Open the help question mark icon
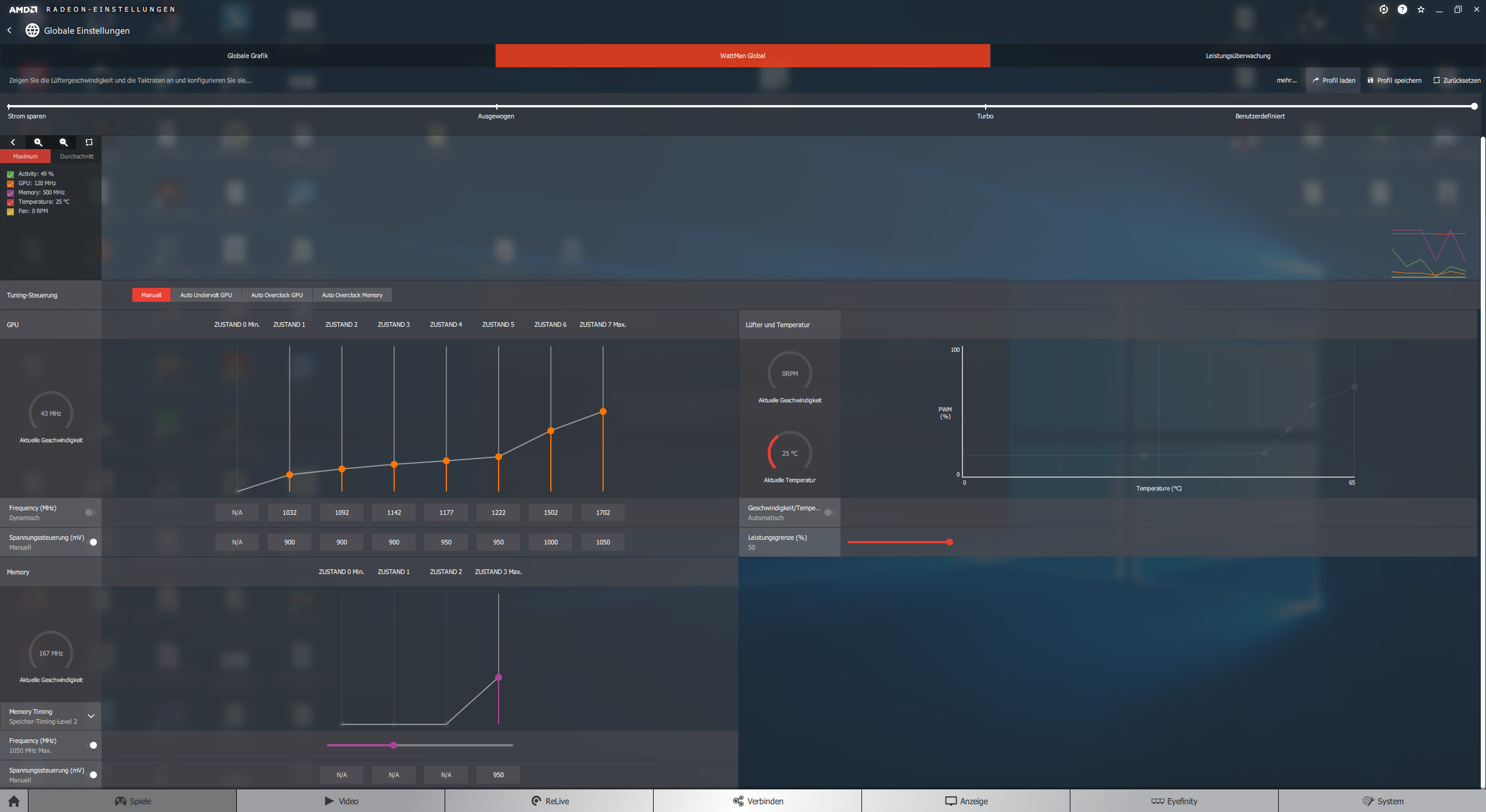The width and height of the screenshot is (1486, 812). click(x=1402, y=9)
